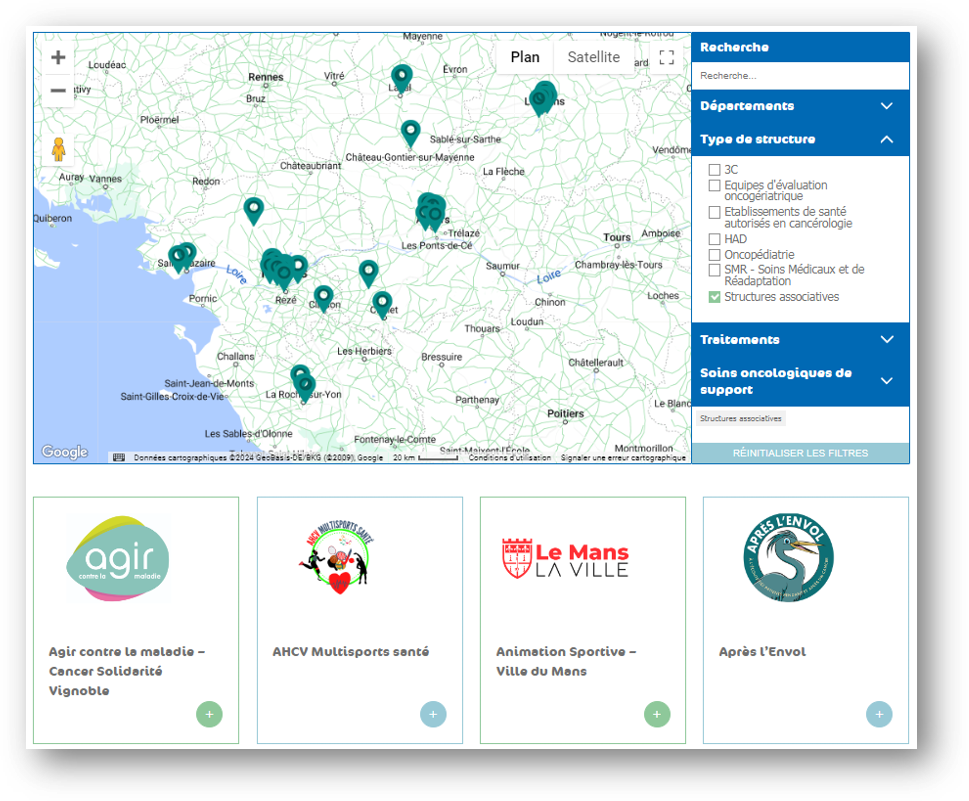Viewport: 969px width, 801px height.
Task: Check Etablissements de santé autorisés en cancérologie
Action: tap(714, 212)
